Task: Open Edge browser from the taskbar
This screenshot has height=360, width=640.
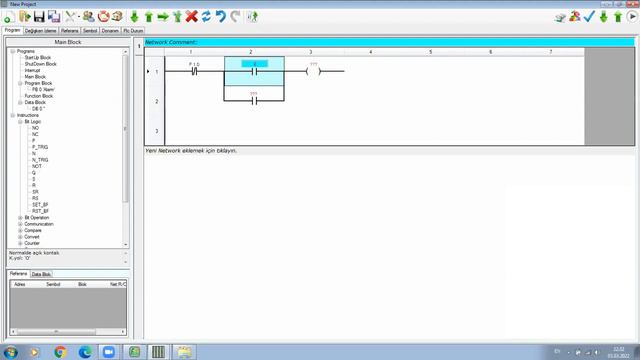Action: click(x=85, y=352)
